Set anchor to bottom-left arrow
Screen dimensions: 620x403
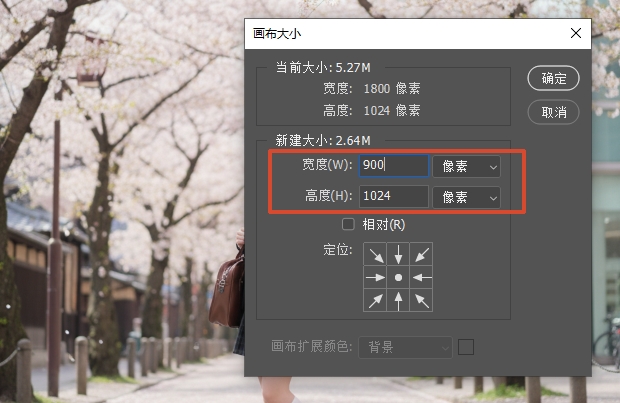pyautogui.click(x=375, y=300)
